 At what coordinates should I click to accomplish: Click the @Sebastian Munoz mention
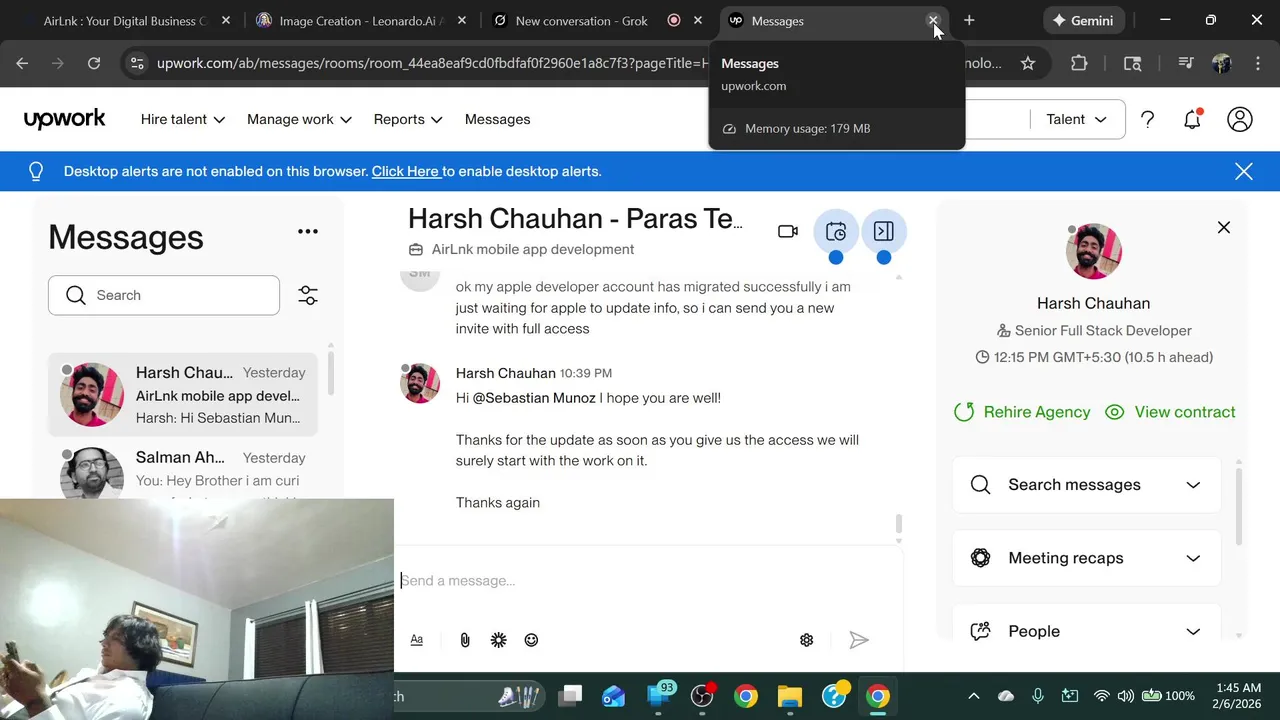point(534,398)
